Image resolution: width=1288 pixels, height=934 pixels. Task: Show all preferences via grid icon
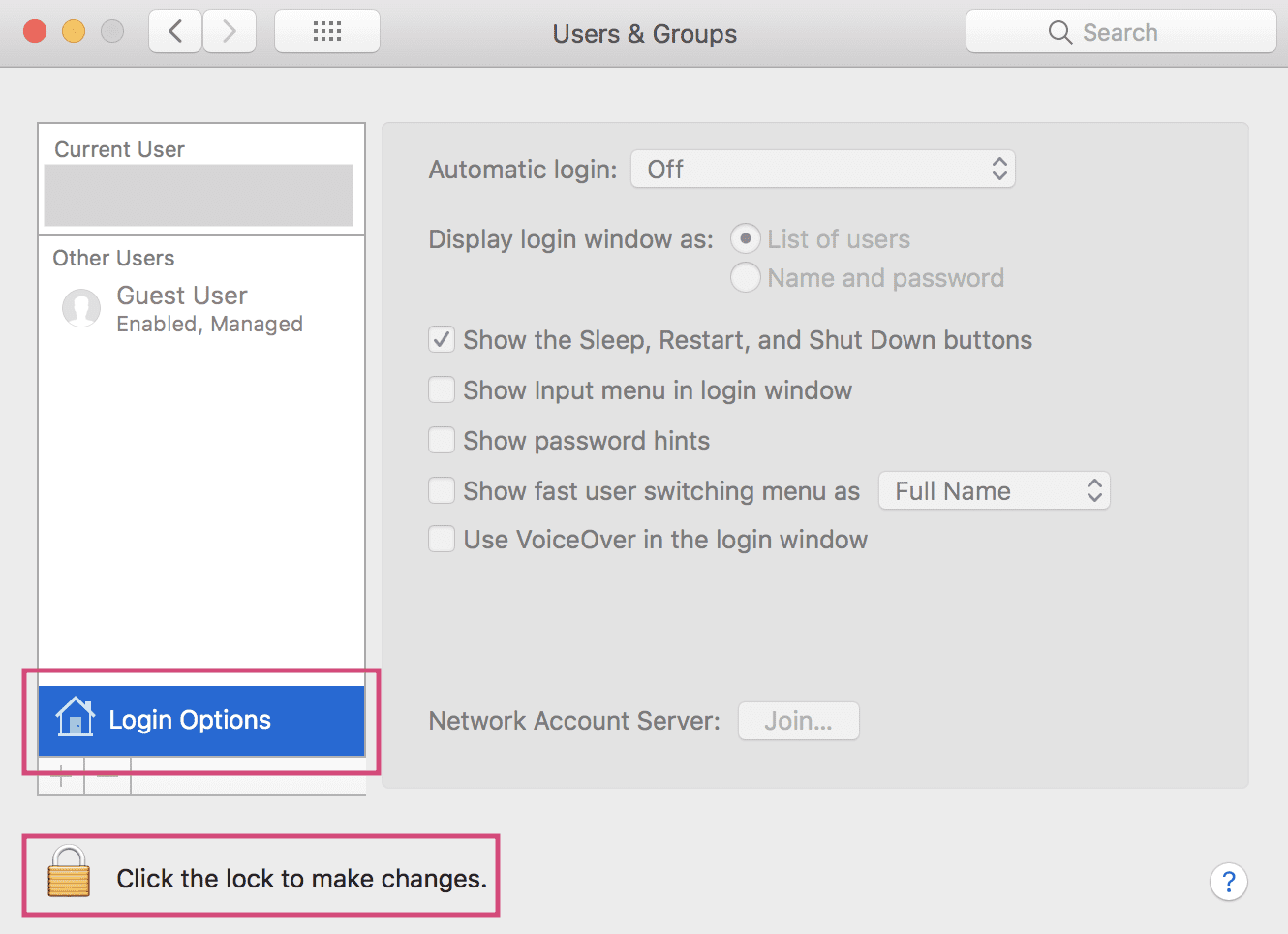[327, 32]
